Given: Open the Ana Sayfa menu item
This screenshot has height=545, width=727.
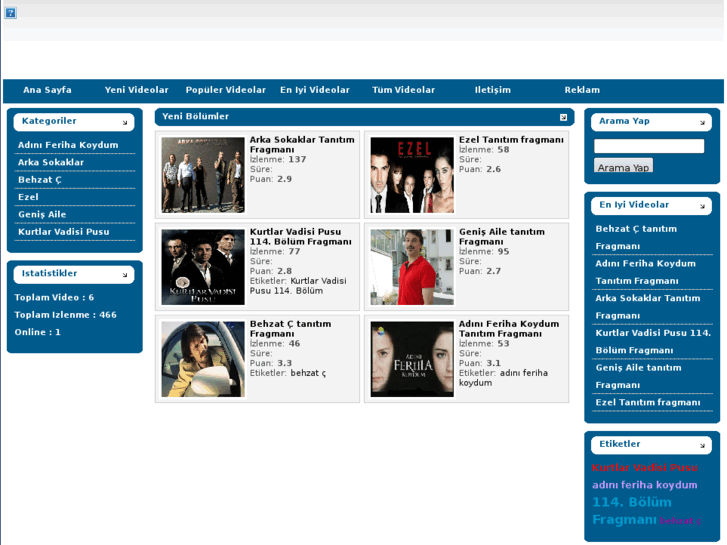Looking at the screenshot, I should coord(47,90).
